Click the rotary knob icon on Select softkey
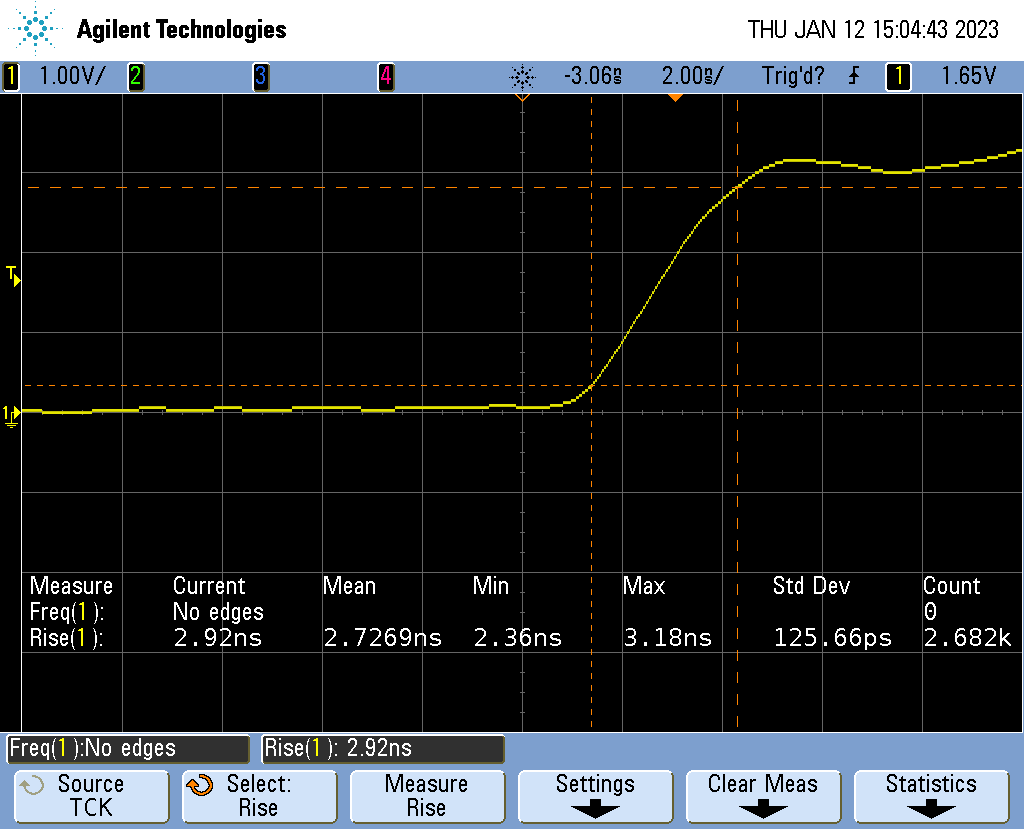 (200, 785)
